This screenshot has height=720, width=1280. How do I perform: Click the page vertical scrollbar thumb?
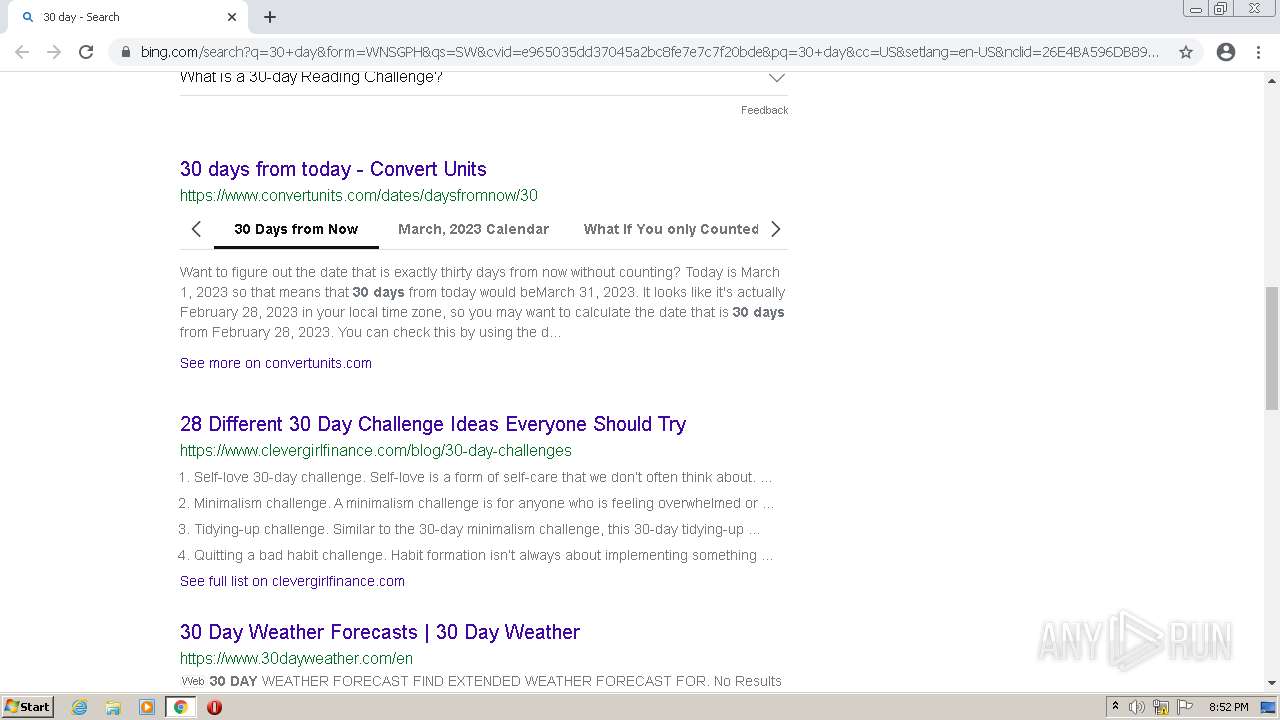(x=1272, y=348)
